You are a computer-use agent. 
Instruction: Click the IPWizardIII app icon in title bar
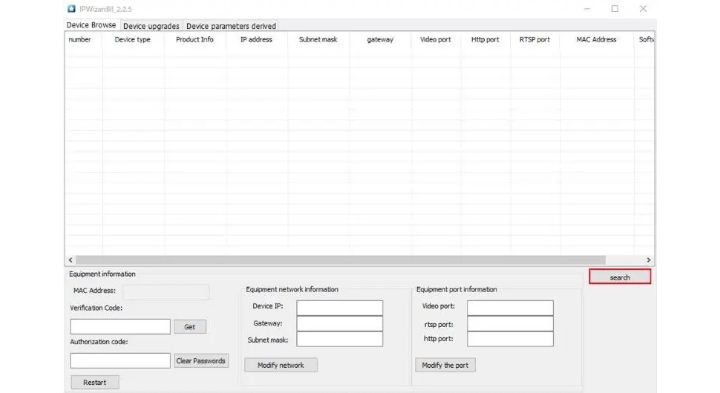coord(72,9)
